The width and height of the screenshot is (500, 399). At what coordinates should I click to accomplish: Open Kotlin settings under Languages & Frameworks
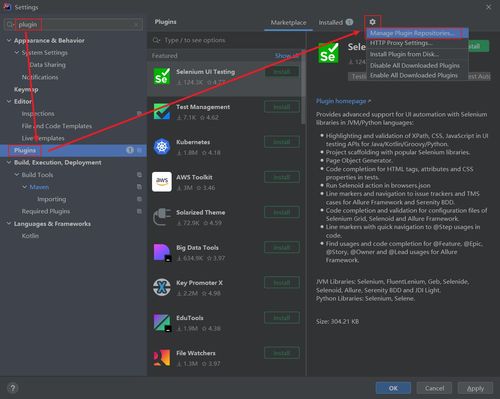30,236
